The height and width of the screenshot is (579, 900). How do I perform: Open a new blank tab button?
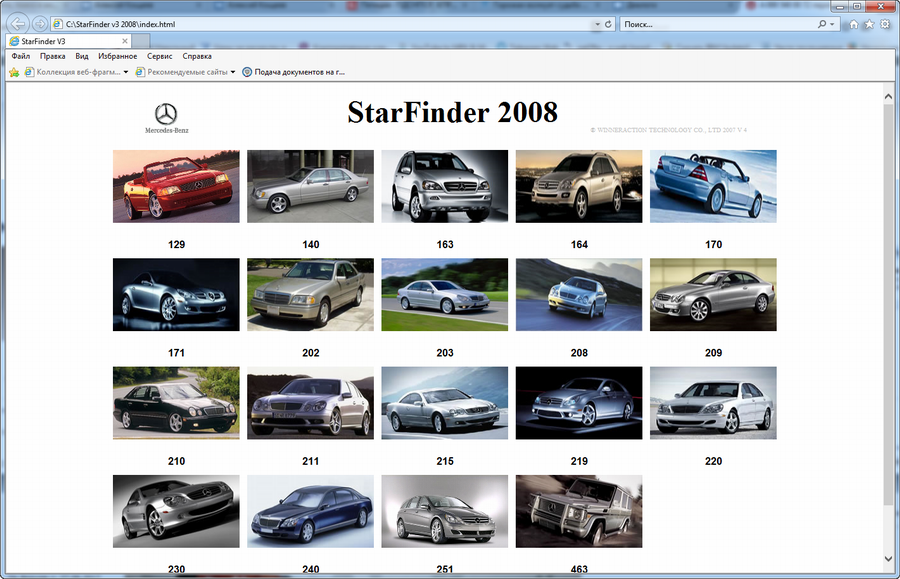(141, 41)
